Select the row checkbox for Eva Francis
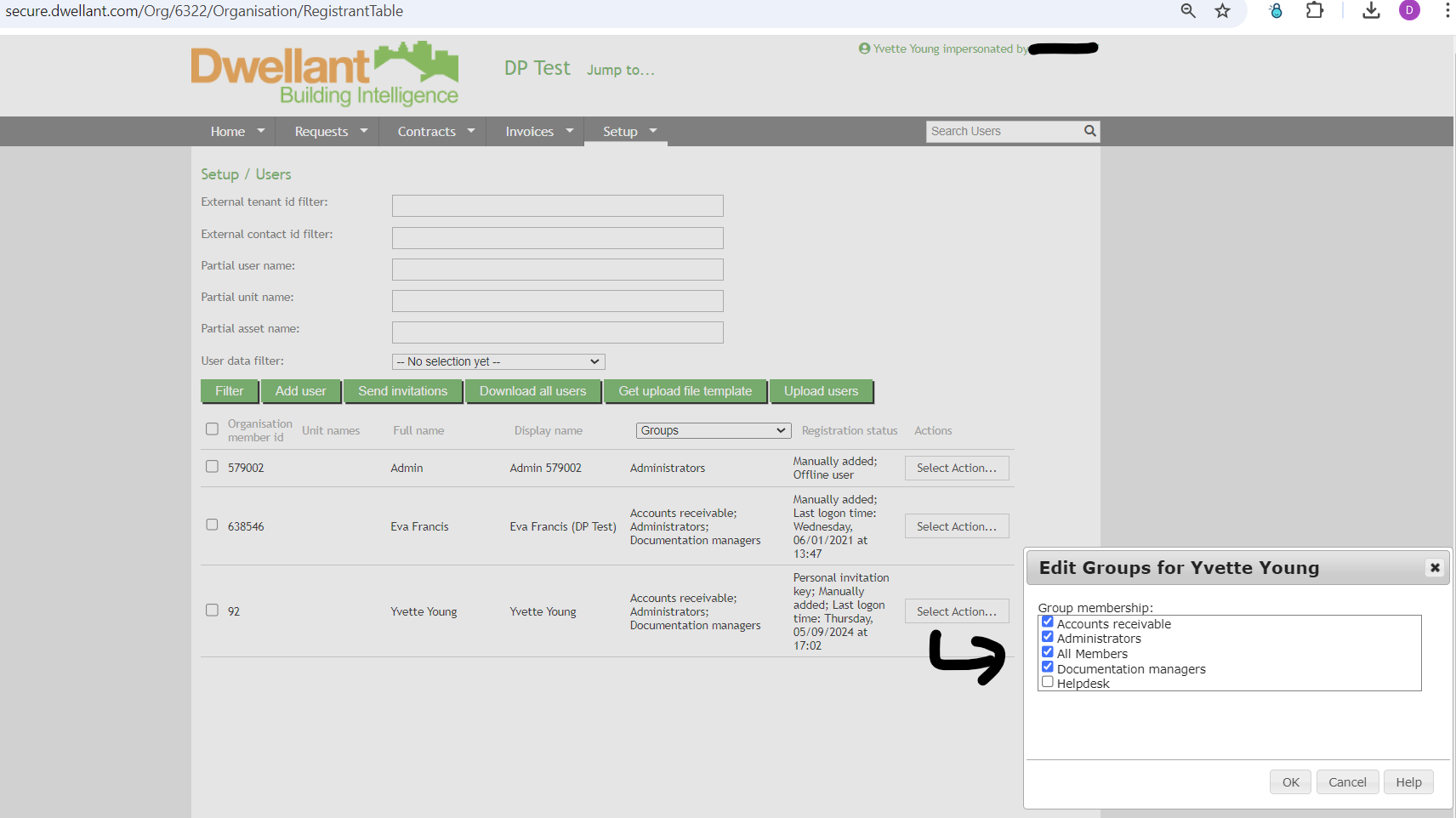This screenshot has width=1456, height=818. coord(212,525)
